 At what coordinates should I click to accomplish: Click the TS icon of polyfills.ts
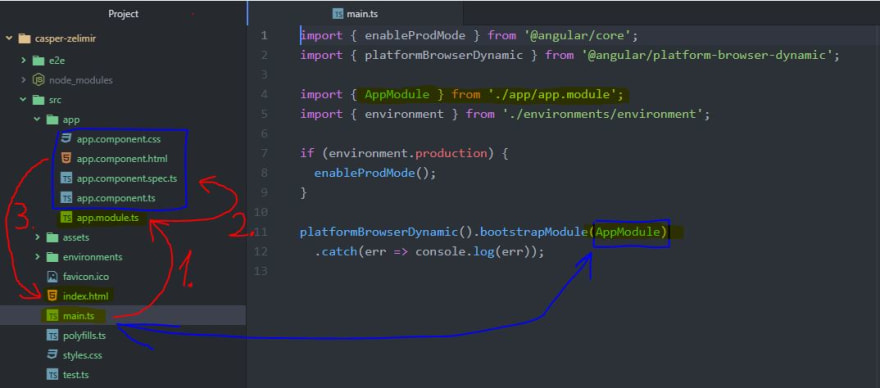click(x=53, y=336)
